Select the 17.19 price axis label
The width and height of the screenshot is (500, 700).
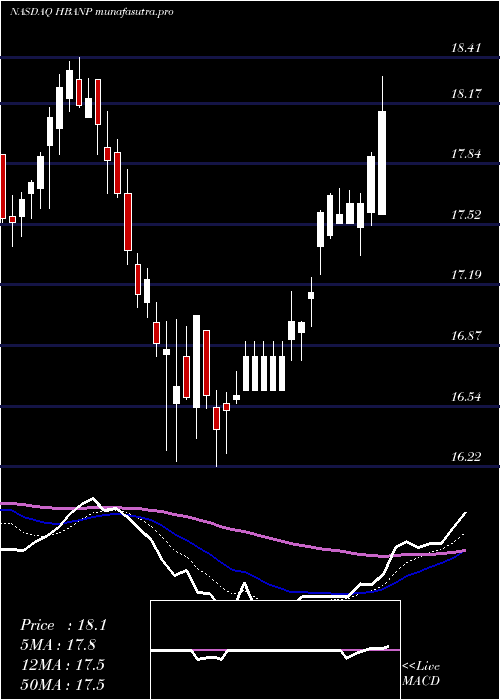pyautogui.click(x=466, y=275)
